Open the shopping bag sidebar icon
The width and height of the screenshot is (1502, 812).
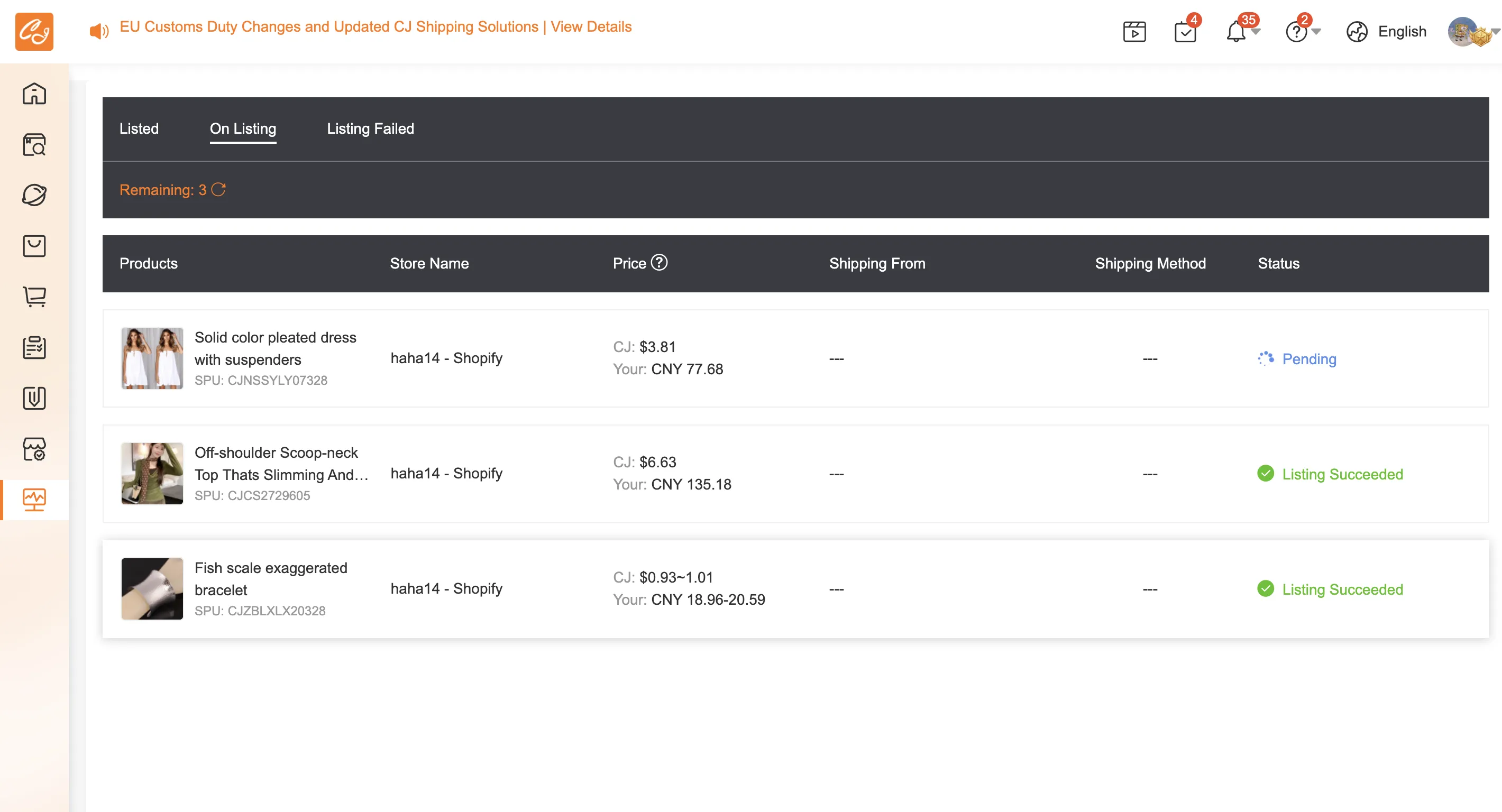pyautogui.click(x=34, y=245)
